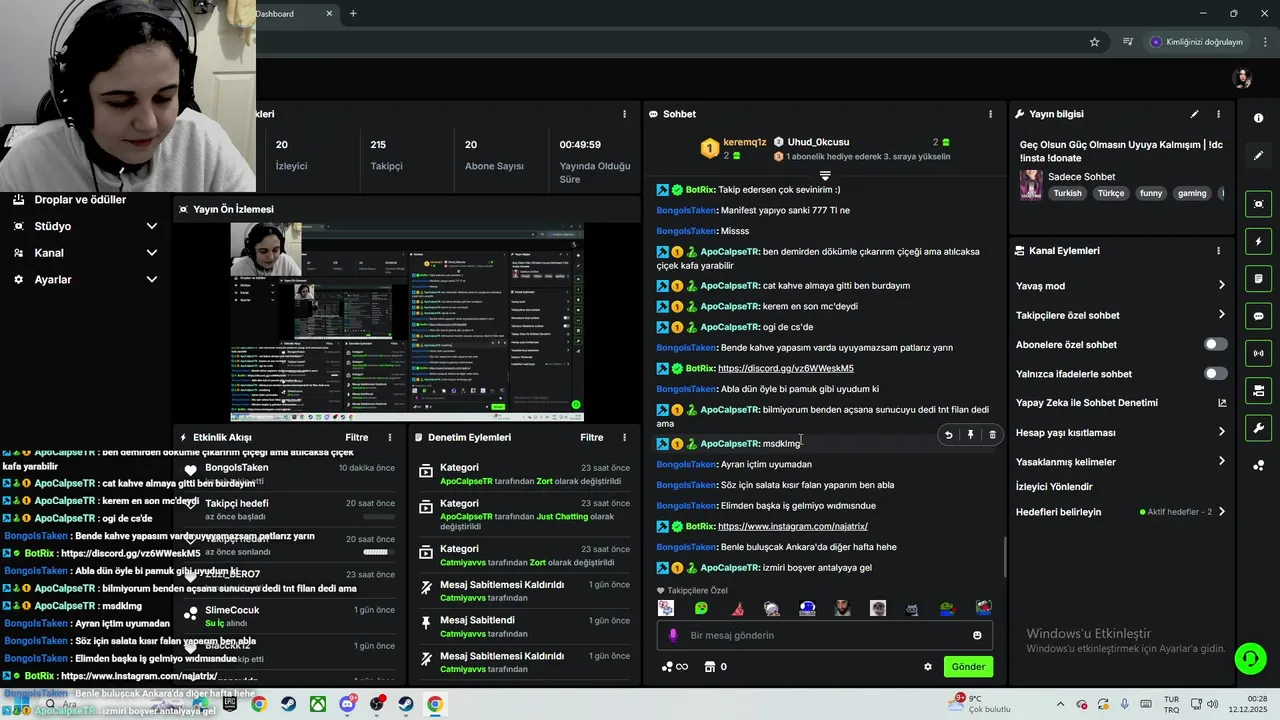This screenshot has width=1280, height=720.
Task: Click the broadcast signal icon in sidebar
Action: (1258, 353)
